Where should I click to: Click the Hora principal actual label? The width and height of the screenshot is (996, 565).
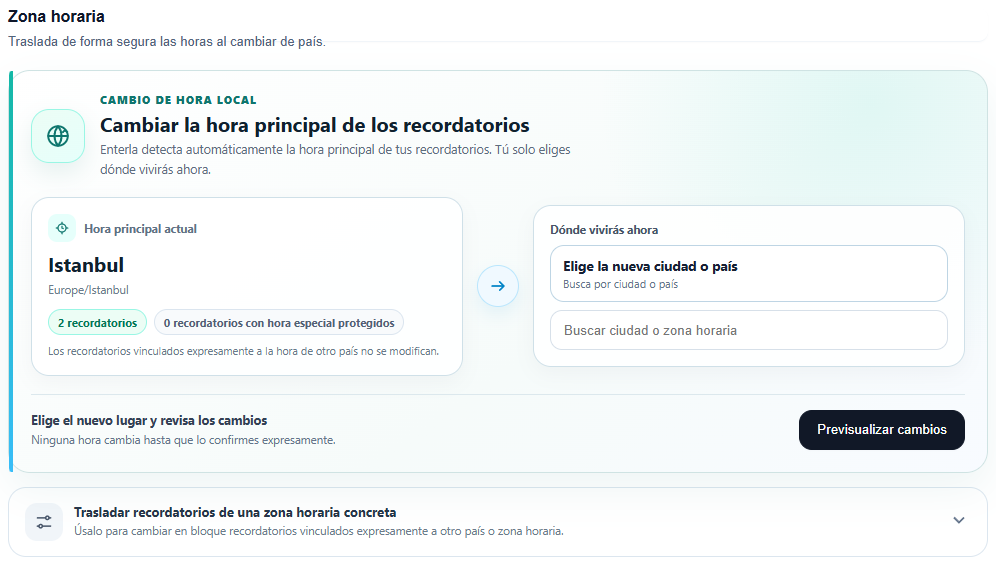[140, 229]
